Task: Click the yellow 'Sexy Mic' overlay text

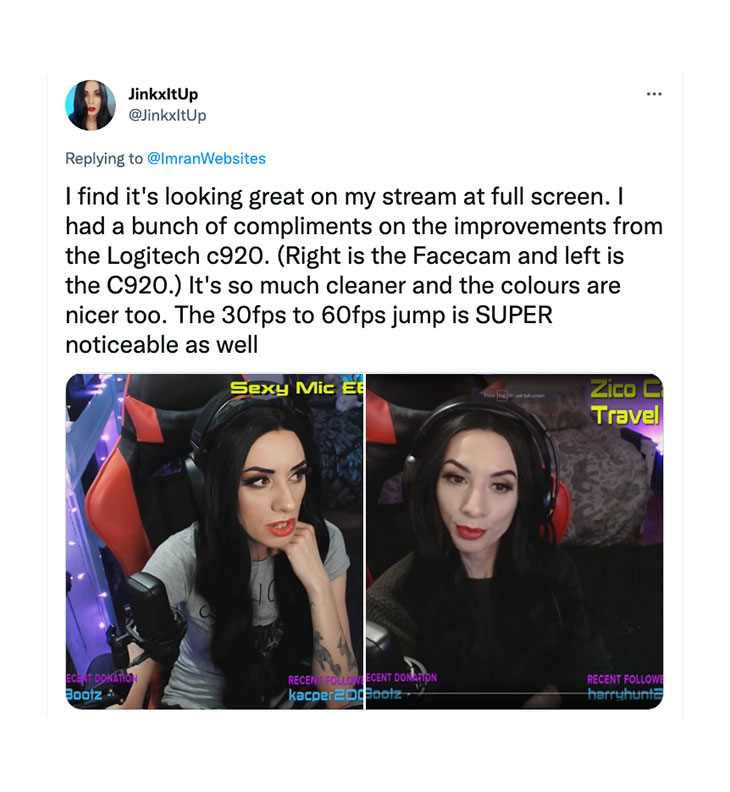Action: point(297,388)
